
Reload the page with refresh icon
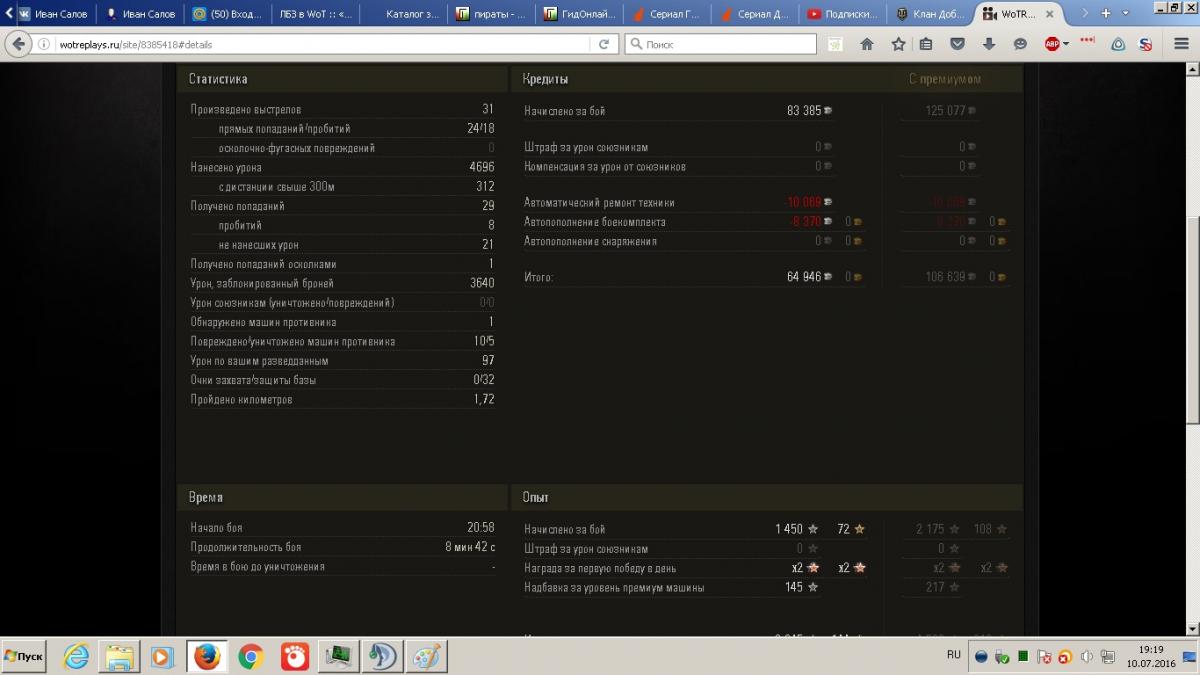click(x=603, y=45)
